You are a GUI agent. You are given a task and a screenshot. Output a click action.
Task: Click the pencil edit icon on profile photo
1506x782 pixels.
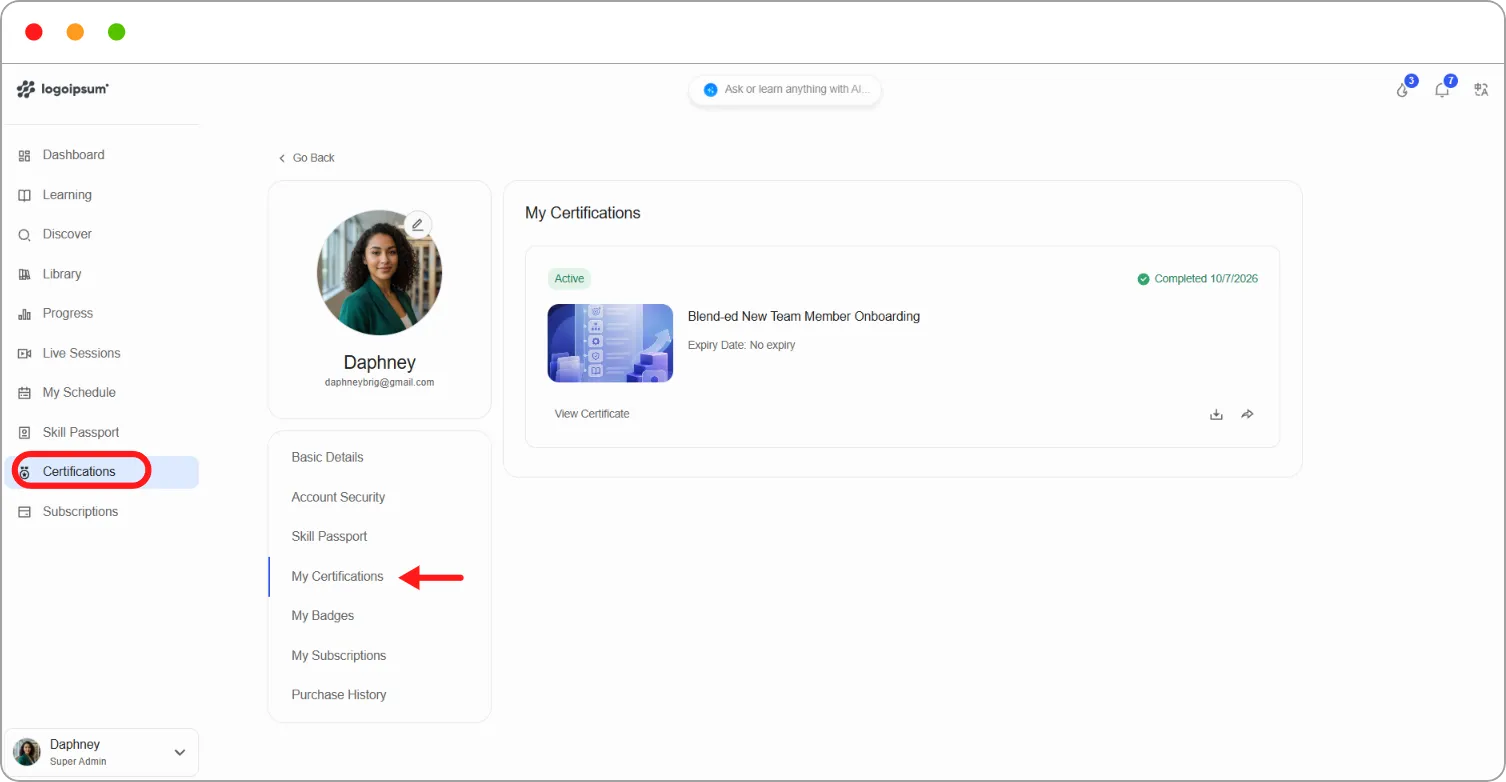(418, 224)
